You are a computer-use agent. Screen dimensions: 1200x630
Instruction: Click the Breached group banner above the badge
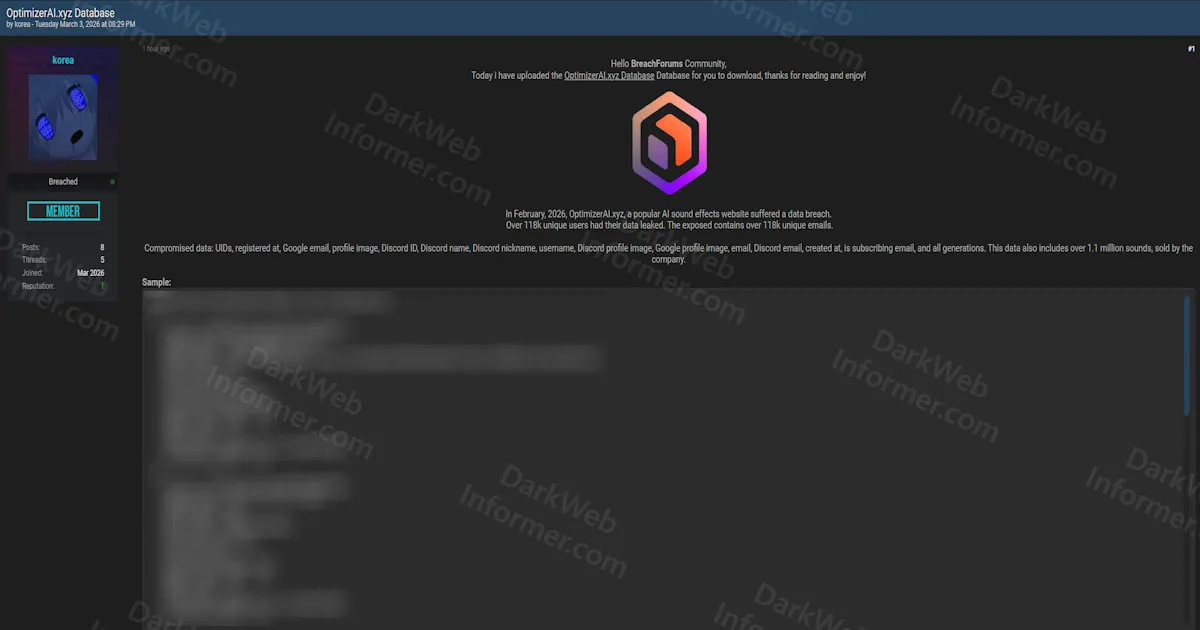coord(63,181)
